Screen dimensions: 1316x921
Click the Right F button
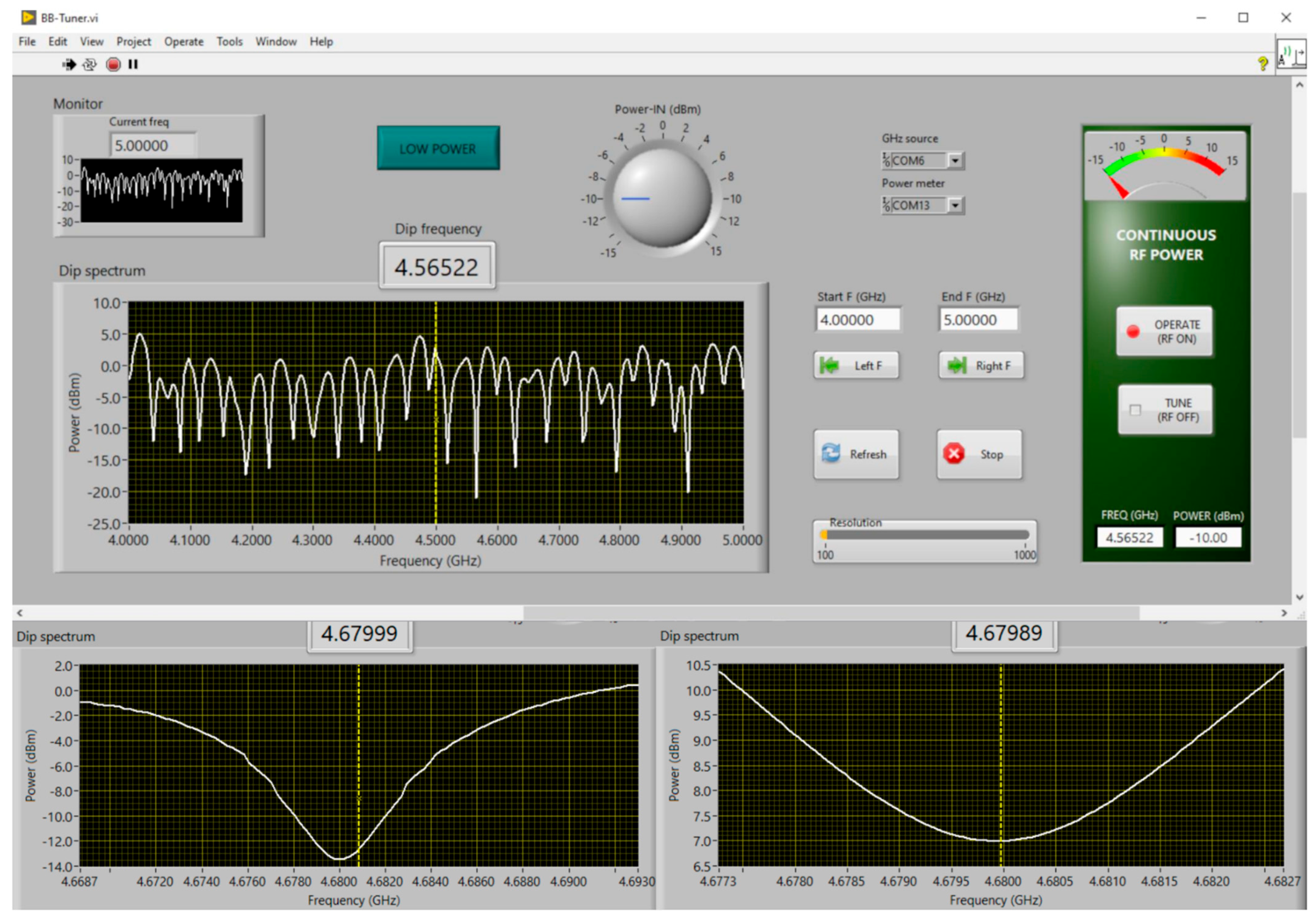click(981, 365)
